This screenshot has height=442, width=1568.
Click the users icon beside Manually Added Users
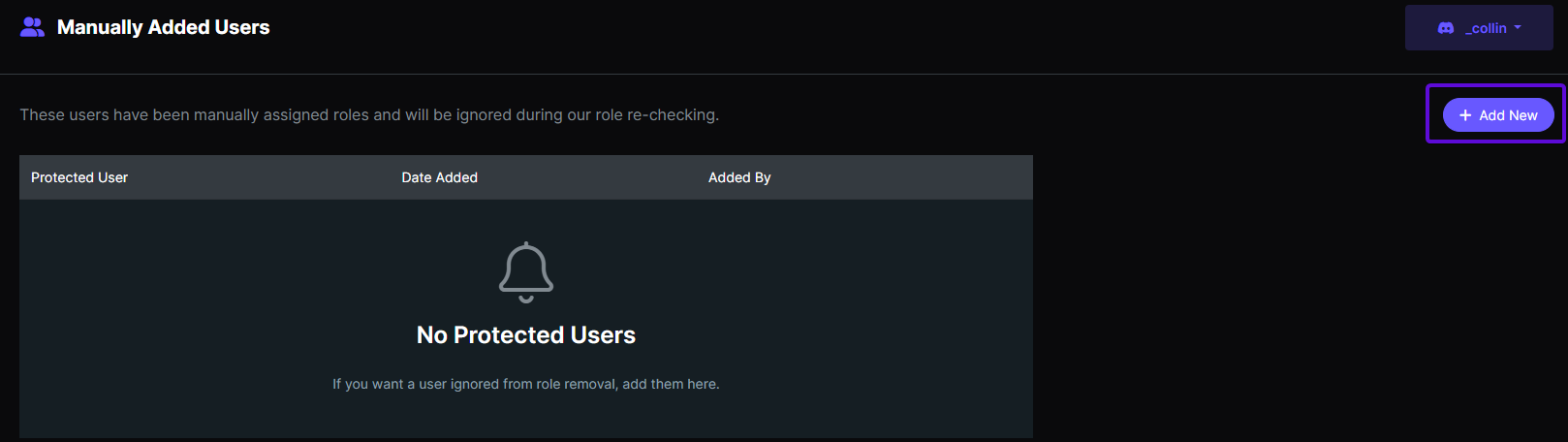(32, 27)
